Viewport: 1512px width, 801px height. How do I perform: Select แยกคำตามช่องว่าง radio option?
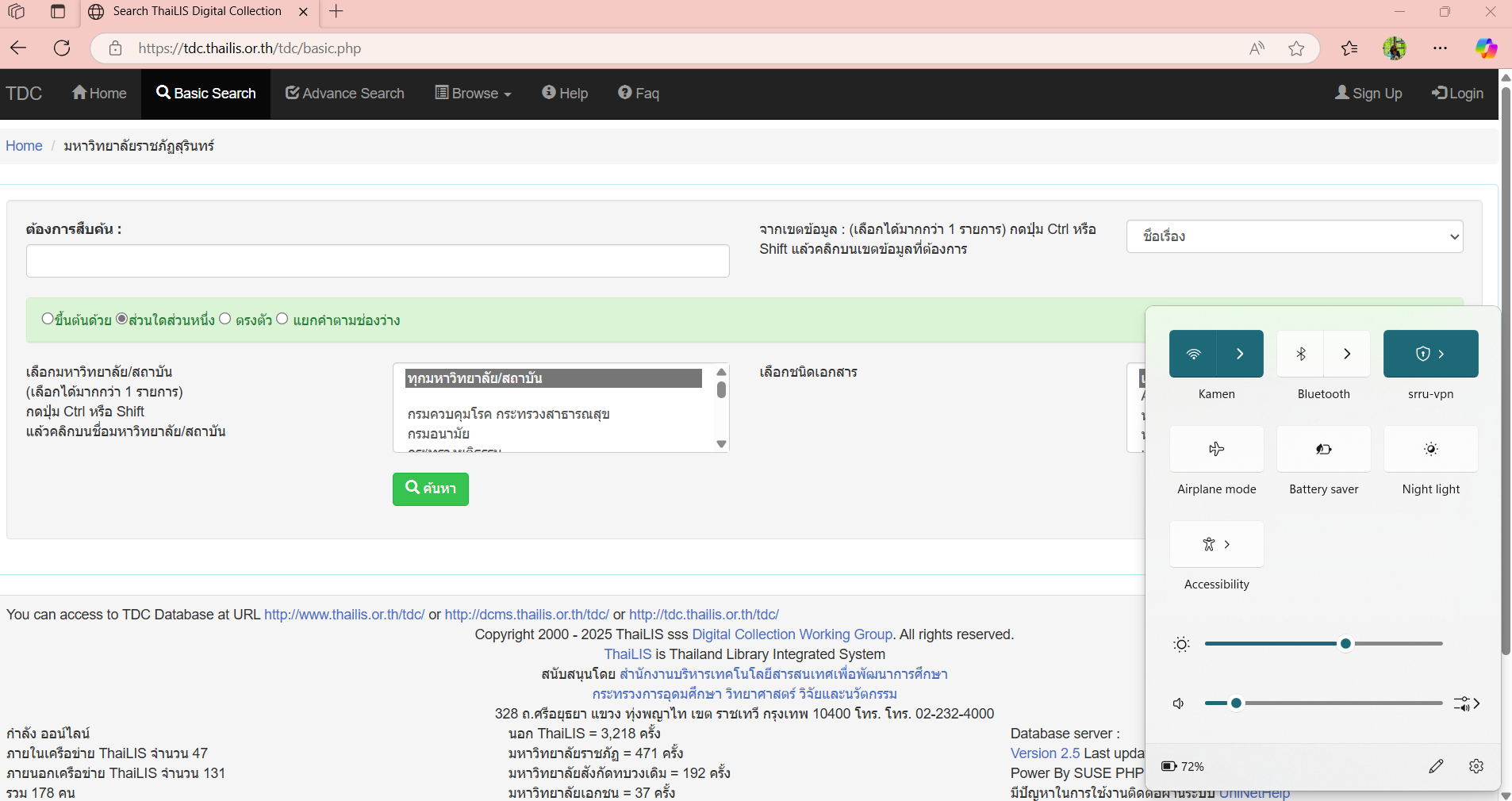coord(282,319)
